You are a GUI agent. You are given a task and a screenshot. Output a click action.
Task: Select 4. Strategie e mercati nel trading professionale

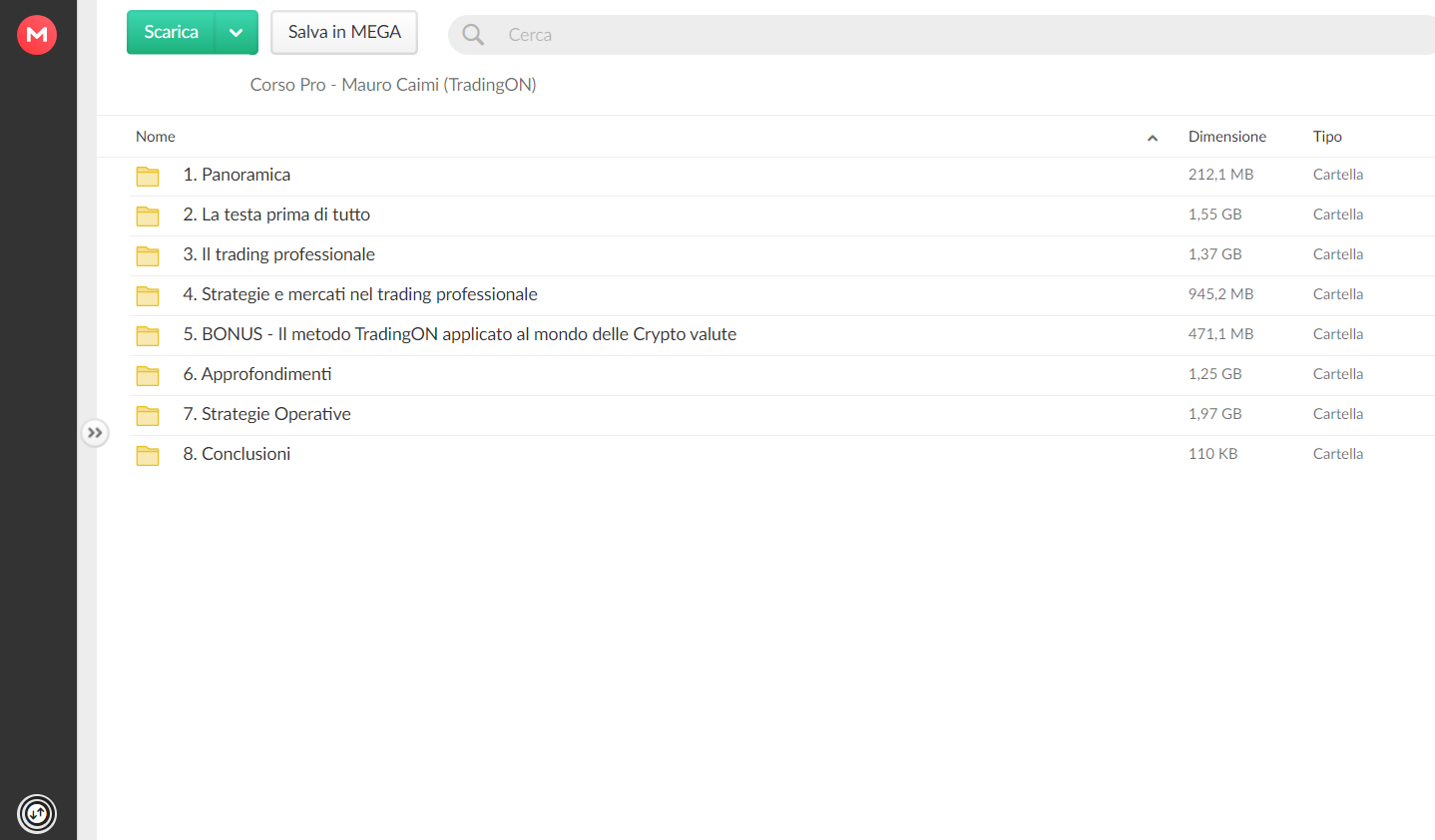pos(360,294)
